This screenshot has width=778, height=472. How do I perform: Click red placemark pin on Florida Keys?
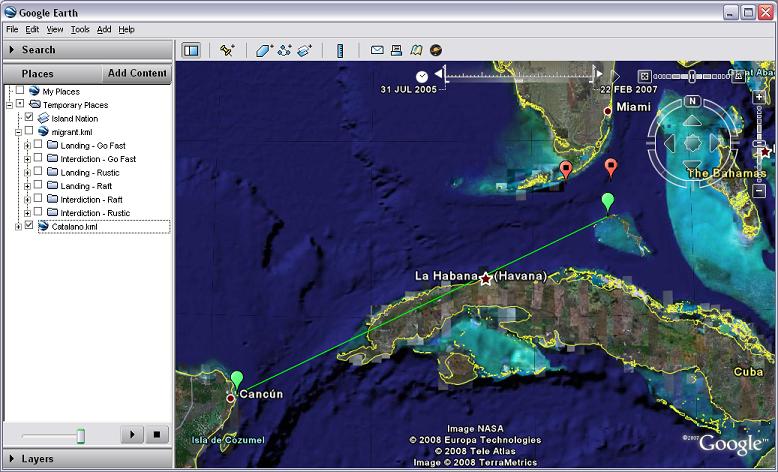click(566, 170)
